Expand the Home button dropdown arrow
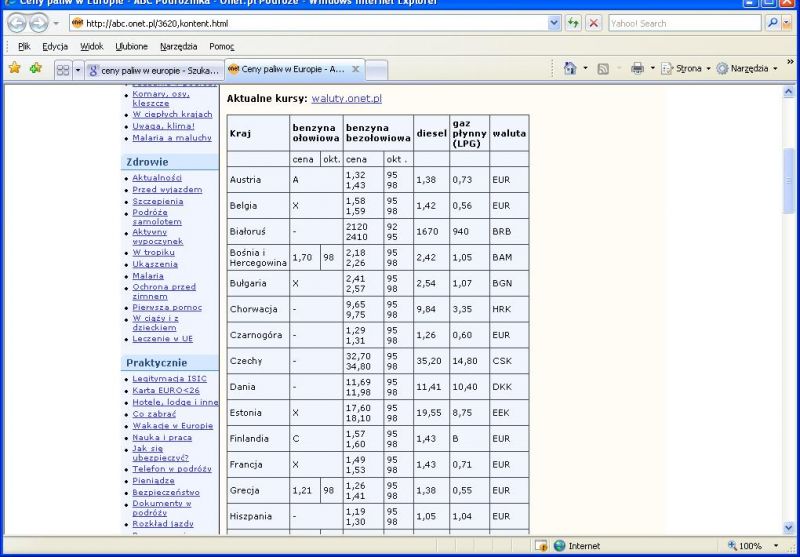The image size is (800, 557). tap(585, 68)
